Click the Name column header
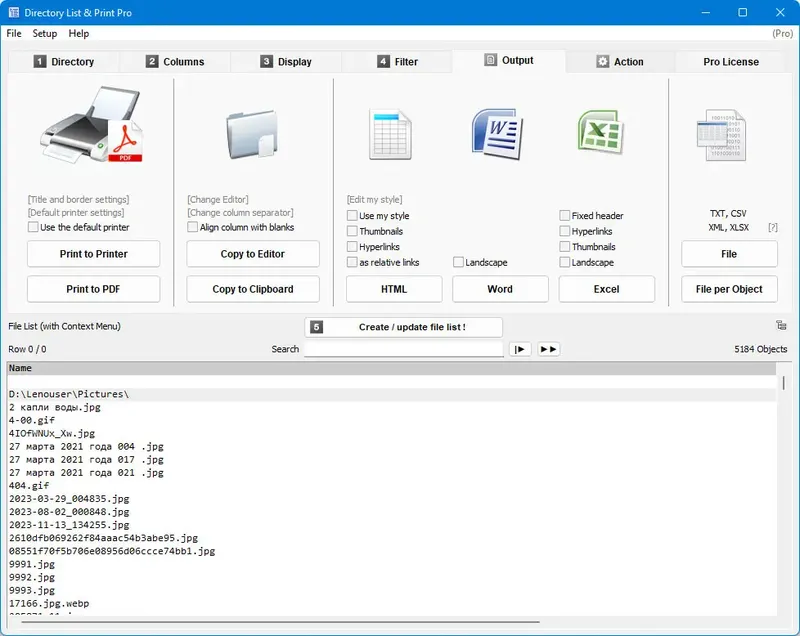 click(391, 368)
